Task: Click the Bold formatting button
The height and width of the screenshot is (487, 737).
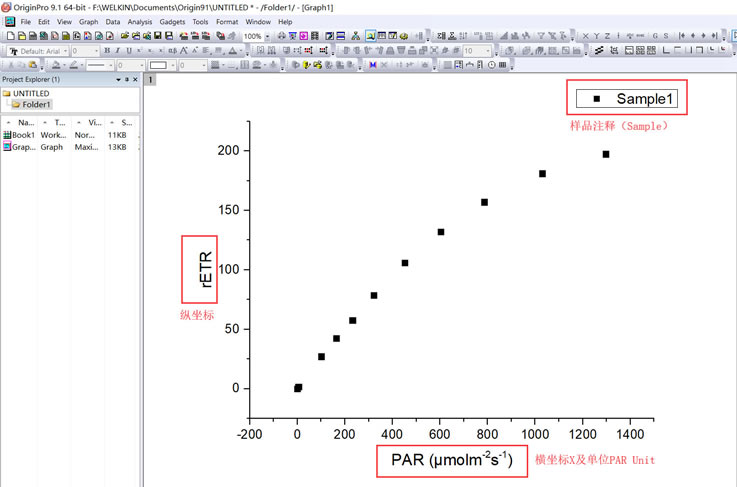Action: pos(106,51)
